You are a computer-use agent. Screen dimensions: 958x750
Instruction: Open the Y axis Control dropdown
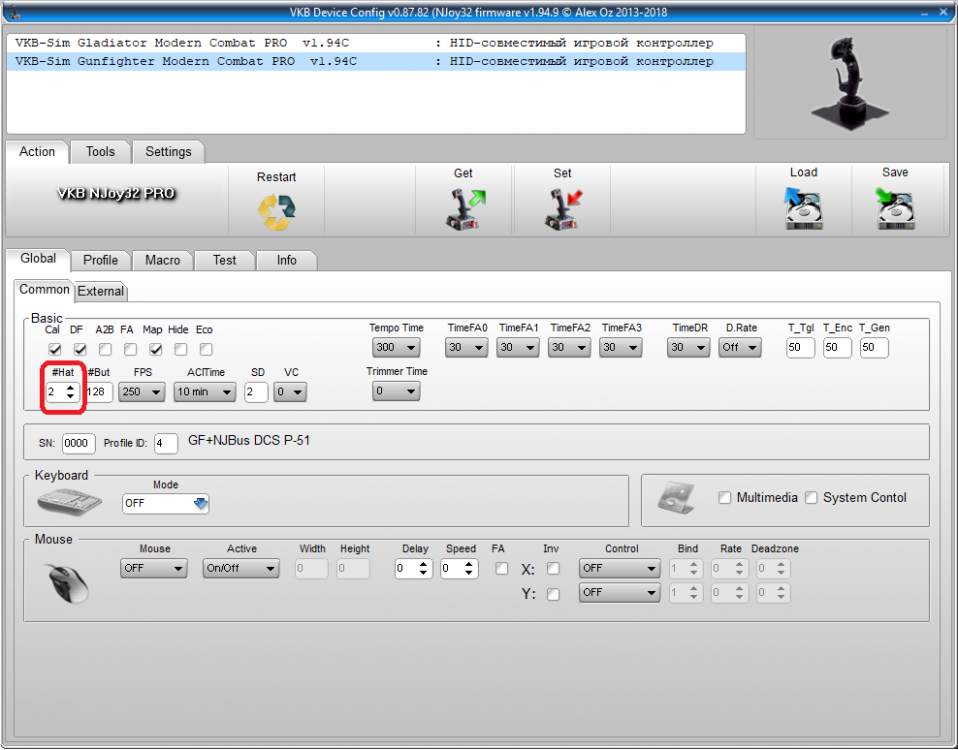click(620, 593)
